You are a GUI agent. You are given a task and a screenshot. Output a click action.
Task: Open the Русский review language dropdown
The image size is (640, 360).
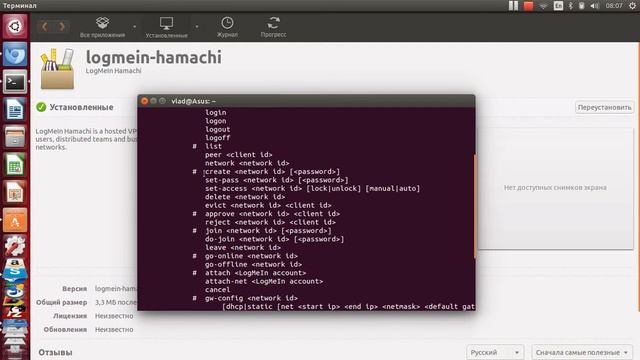(495, 352)
